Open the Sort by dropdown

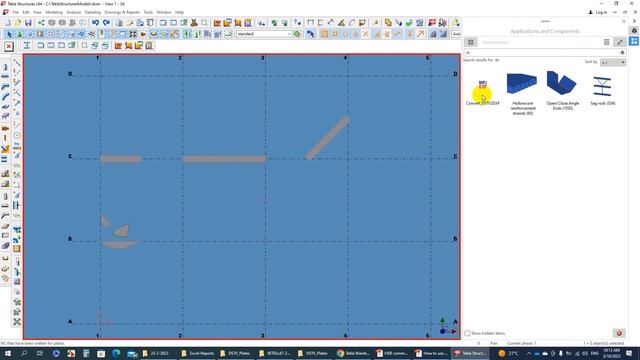click(613, 62)
